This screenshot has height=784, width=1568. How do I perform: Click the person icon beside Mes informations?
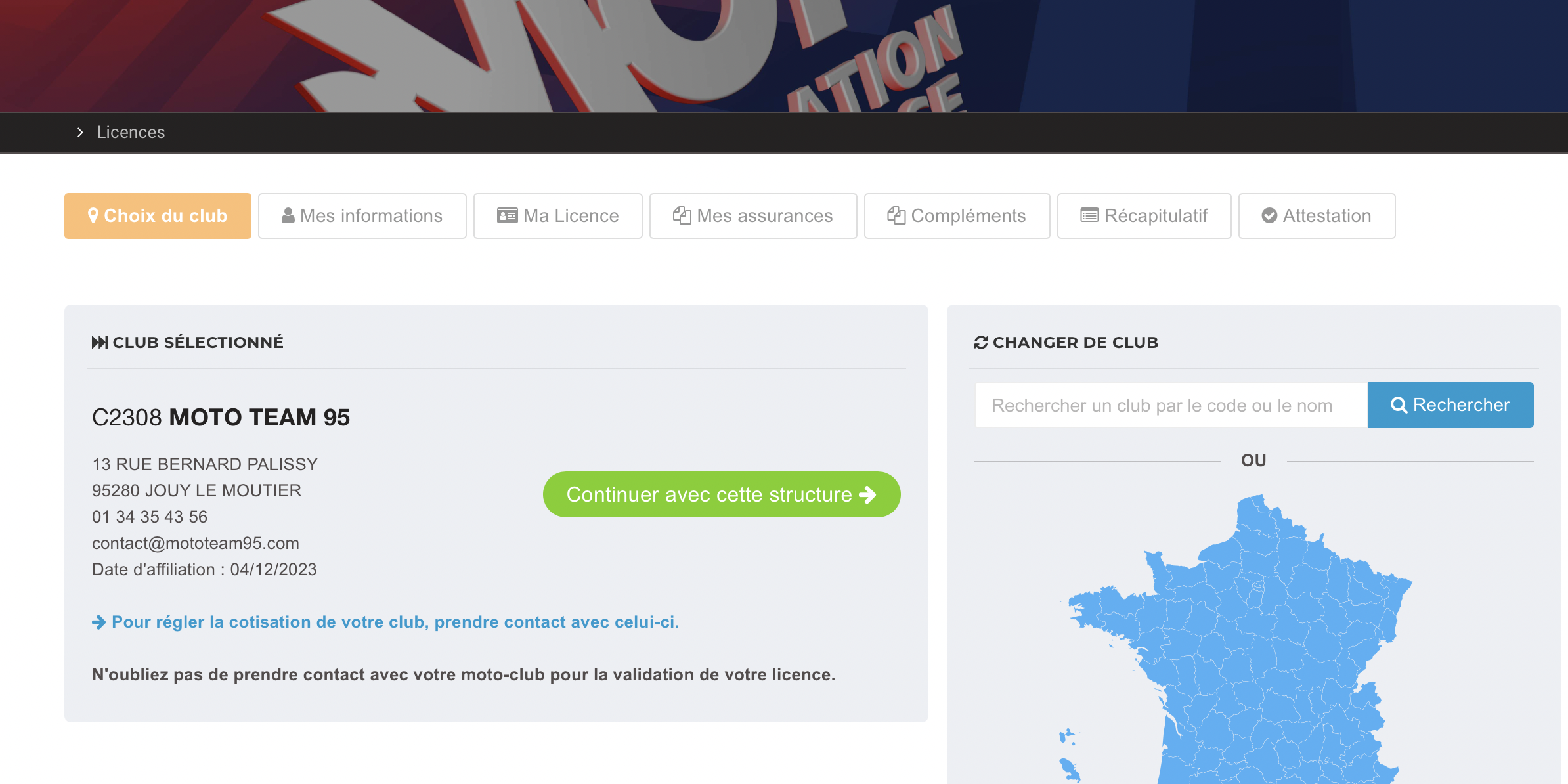[288, 215]
